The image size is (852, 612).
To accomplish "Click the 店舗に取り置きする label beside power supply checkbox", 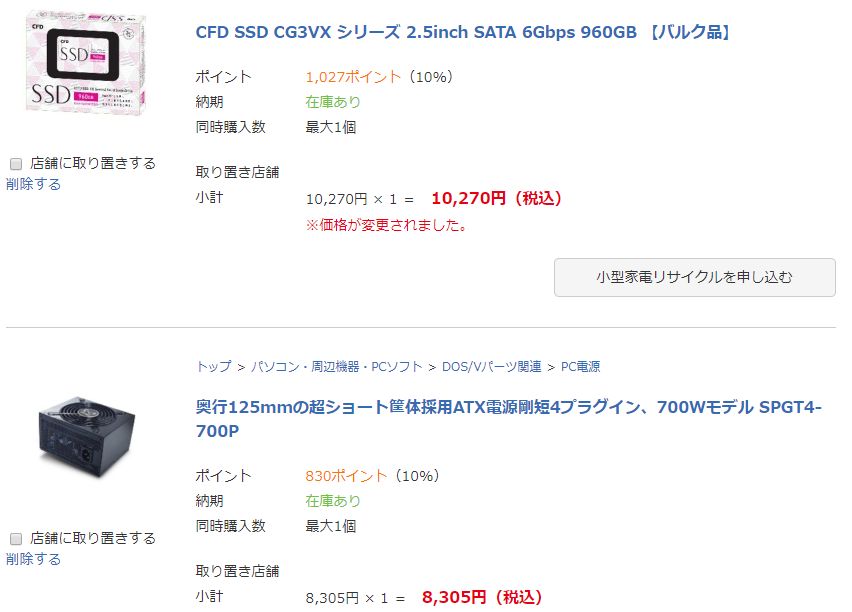I will [x=93, y=538].
